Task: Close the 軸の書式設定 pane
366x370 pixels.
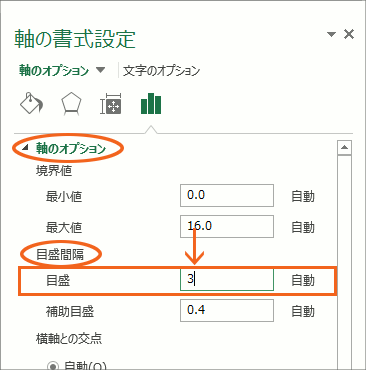Action: [x=349, y=34]
